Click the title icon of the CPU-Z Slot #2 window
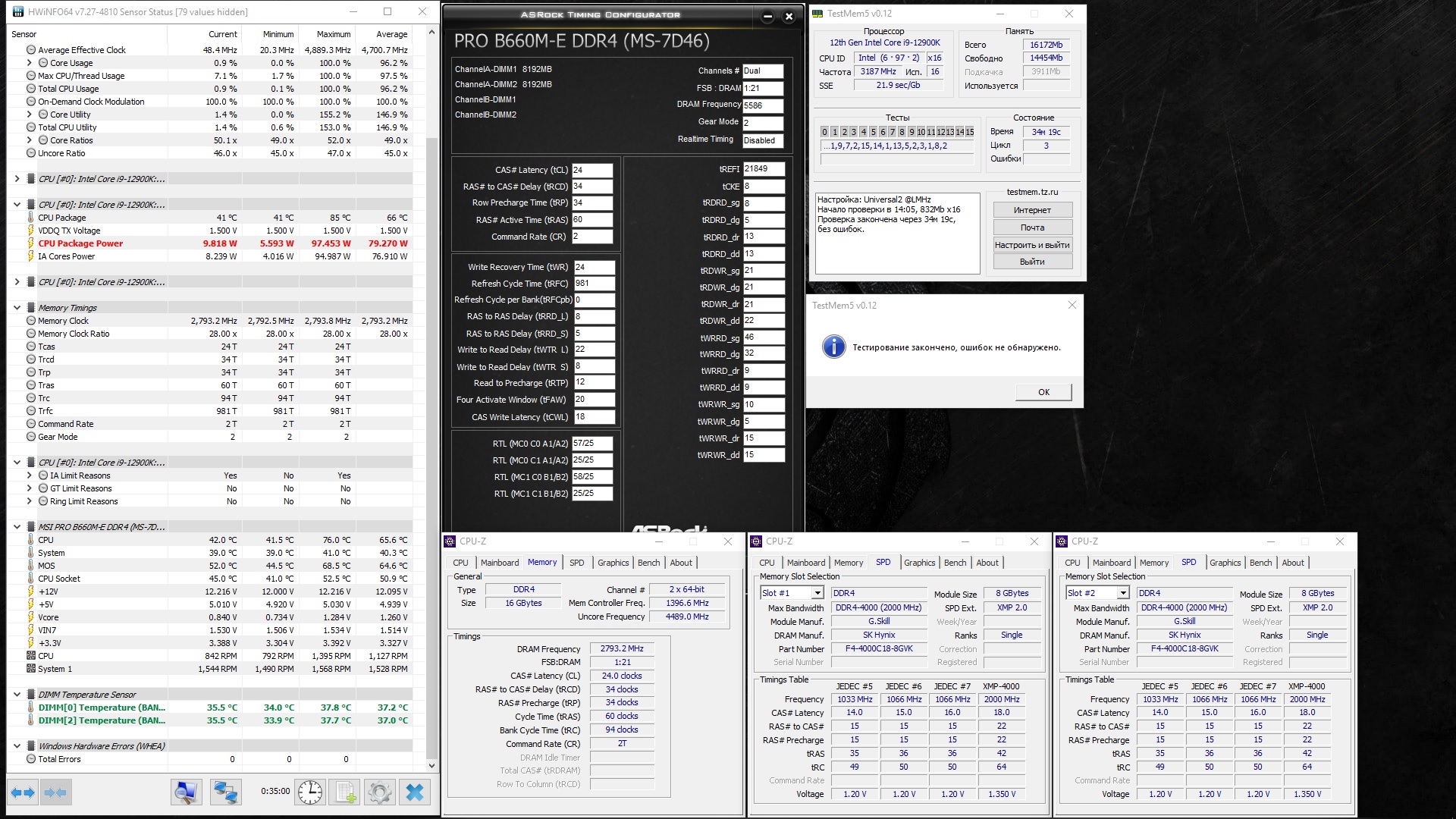The image size is (1456, 819). coord(1062,541)
